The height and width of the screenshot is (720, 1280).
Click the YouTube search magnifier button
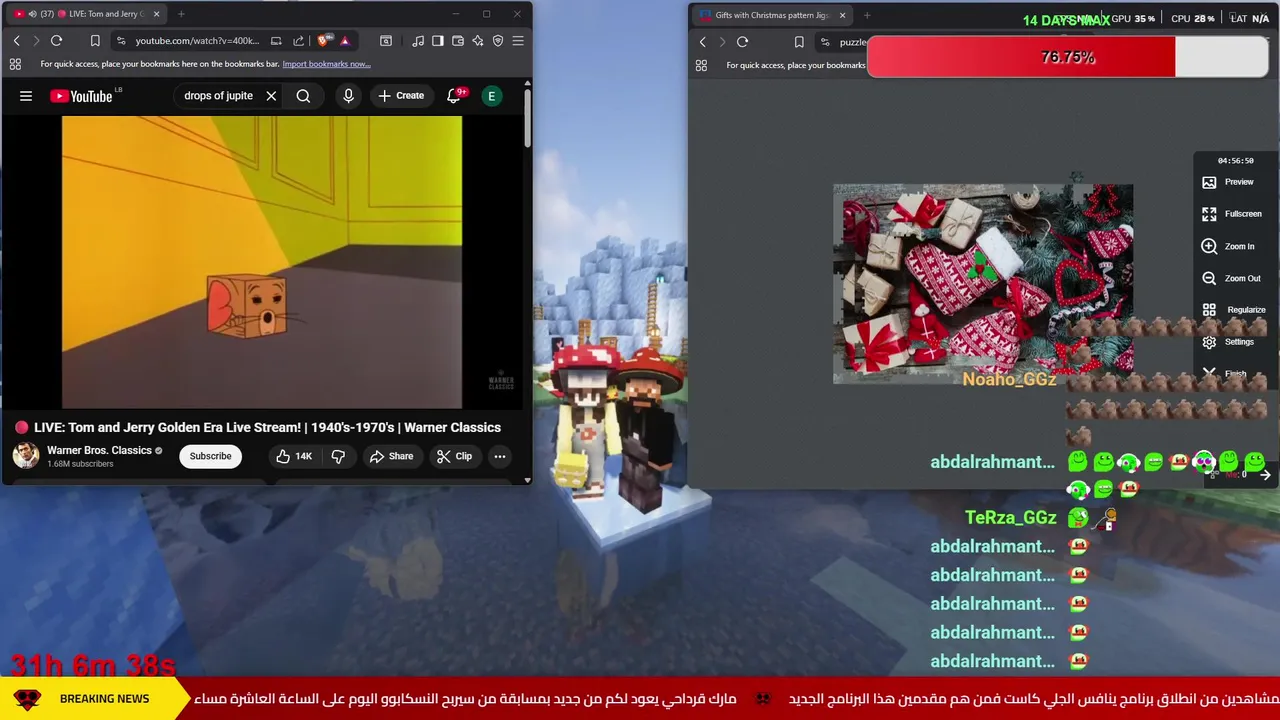coord(303,96)
